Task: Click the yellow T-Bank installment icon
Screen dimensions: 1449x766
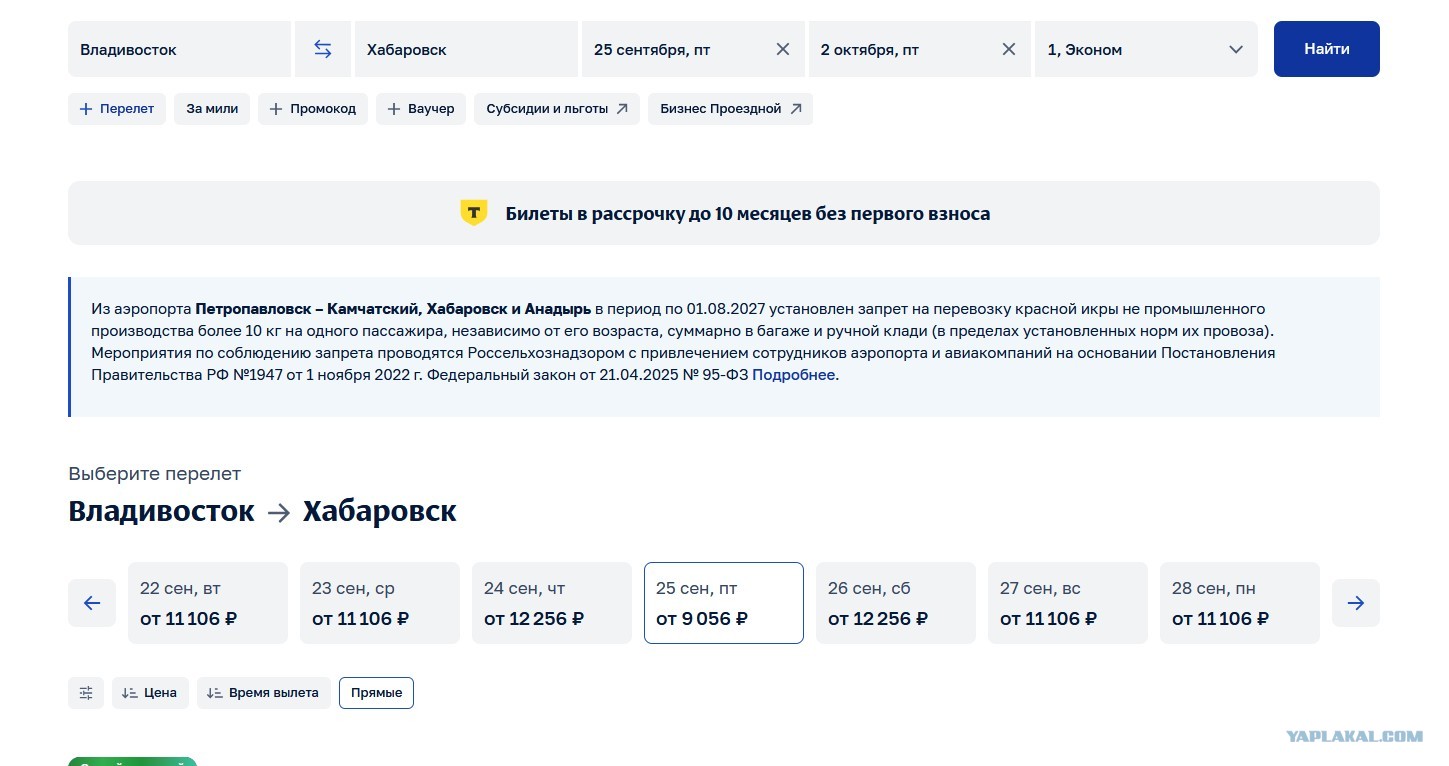Action: (x=473, y=213)
